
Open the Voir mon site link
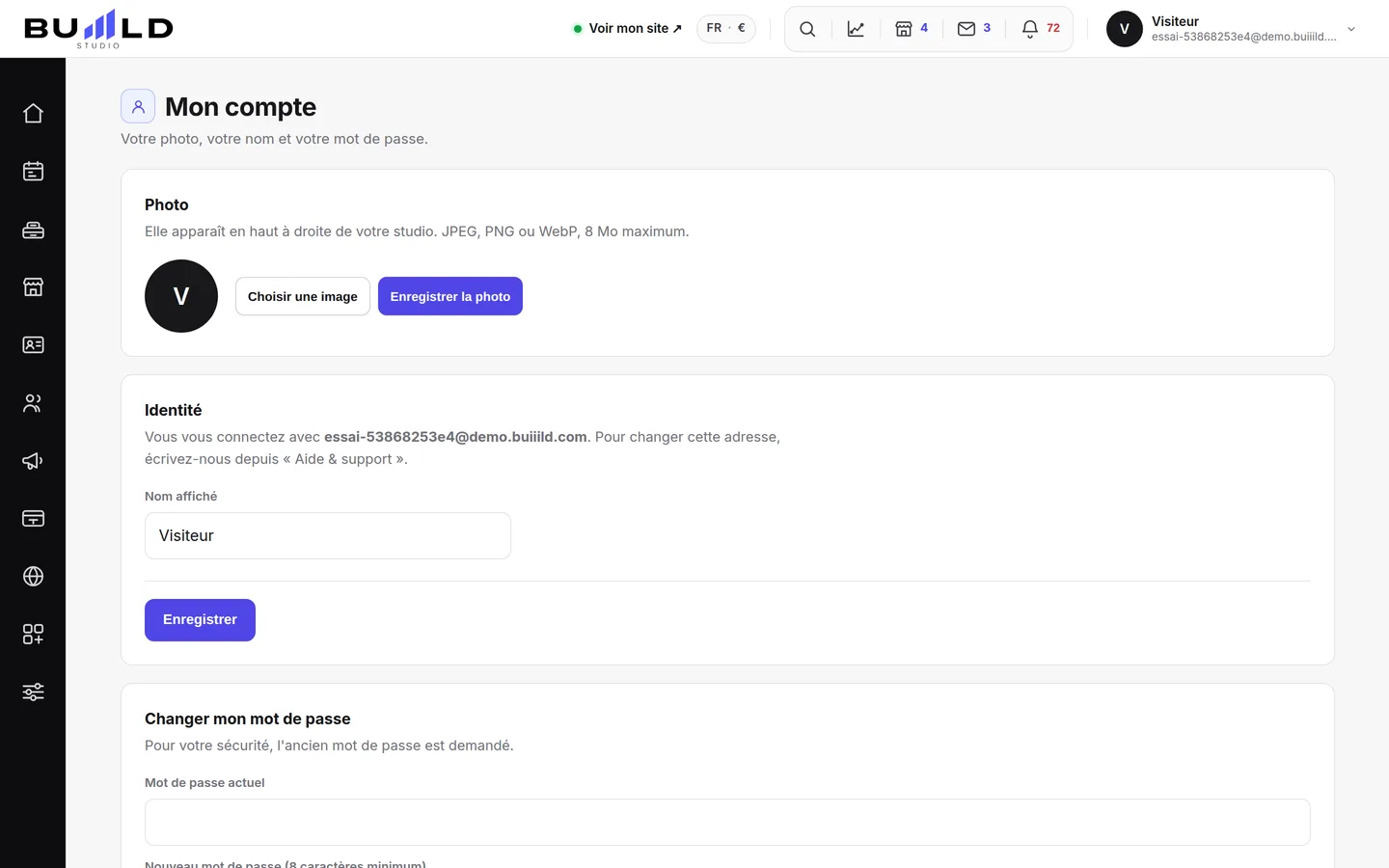[627, 28]
